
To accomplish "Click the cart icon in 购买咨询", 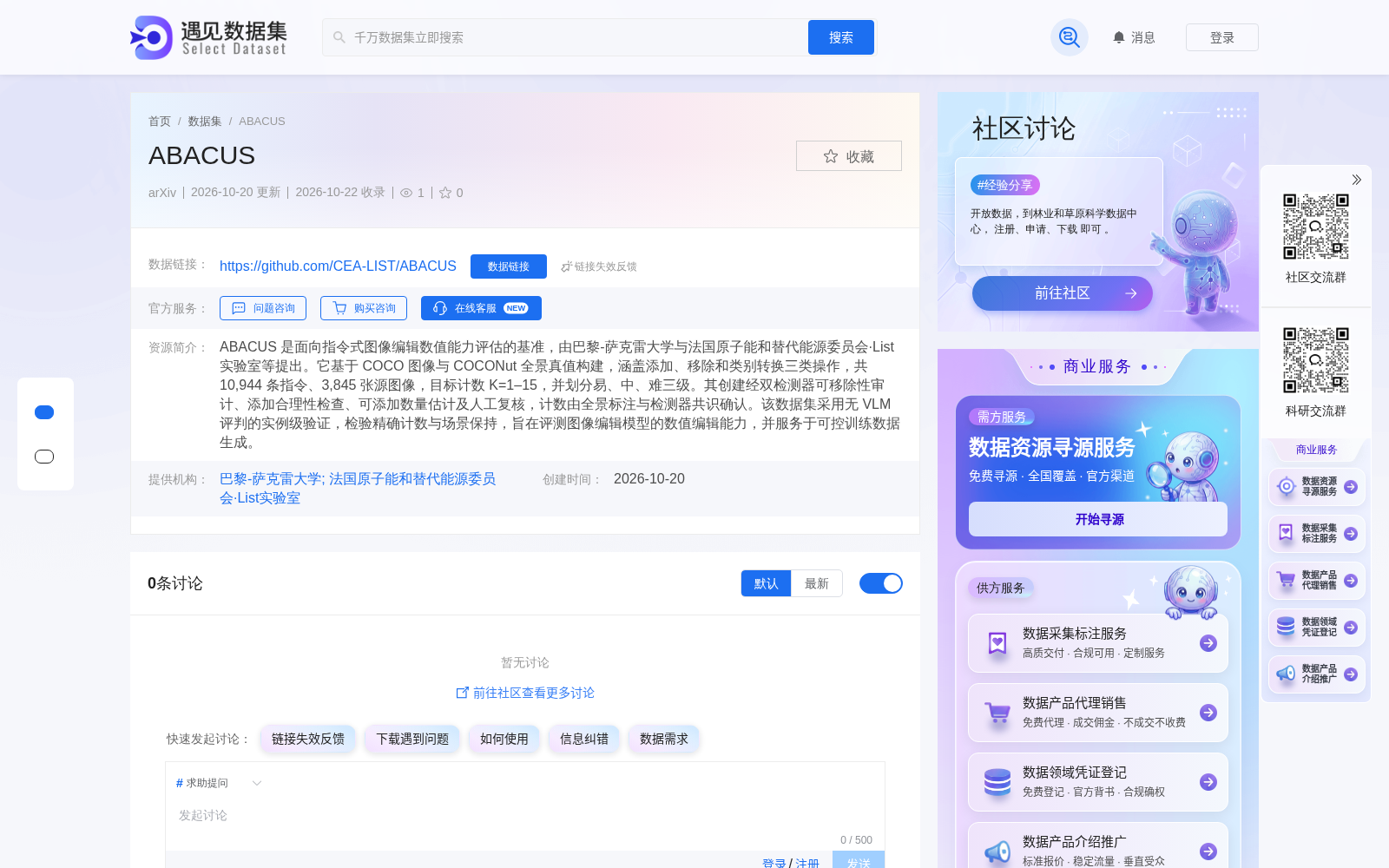I will 339,308.
